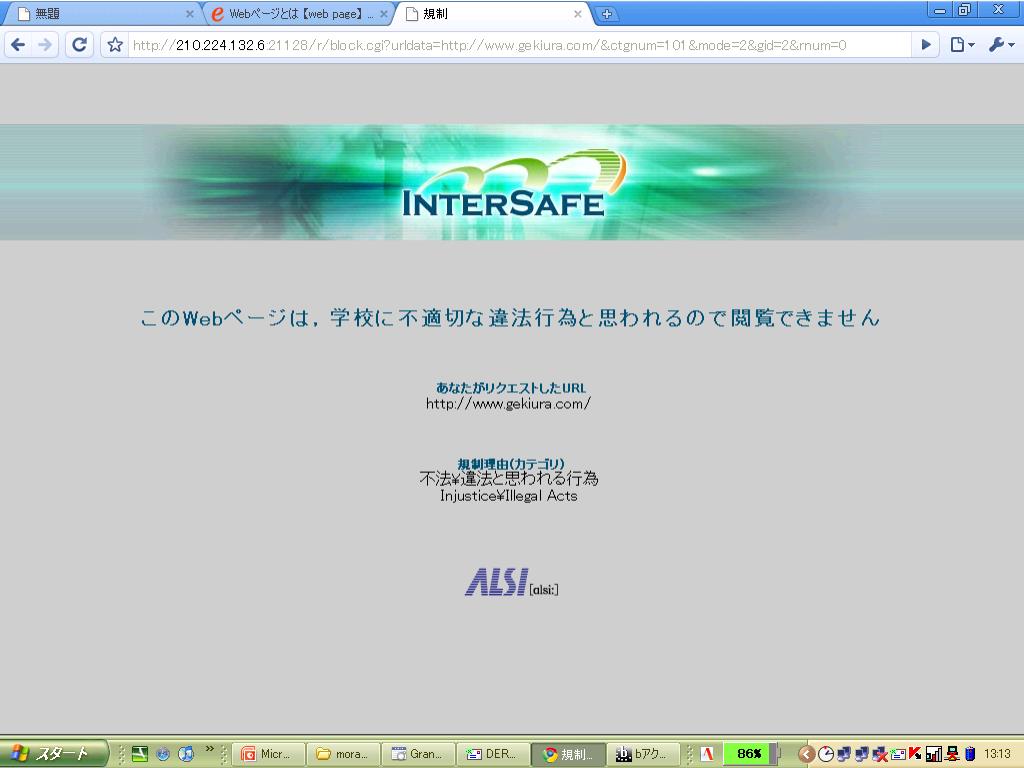Click the 13:13 system clock
Screen dimensions: 1024x768
coord(997,754)
